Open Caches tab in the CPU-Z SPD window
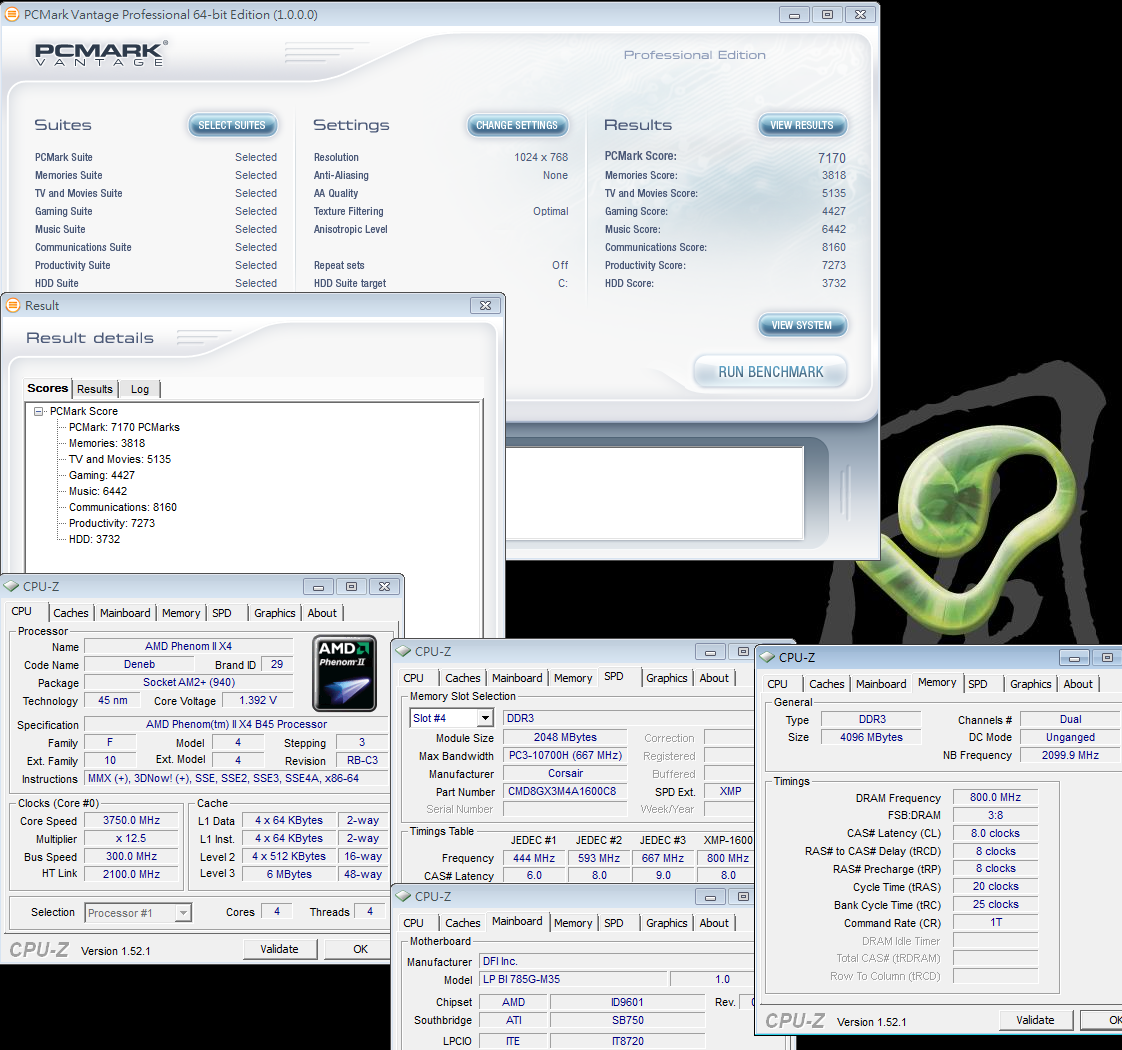Viewport: 1122px width, 1050px height. (463, 678)
